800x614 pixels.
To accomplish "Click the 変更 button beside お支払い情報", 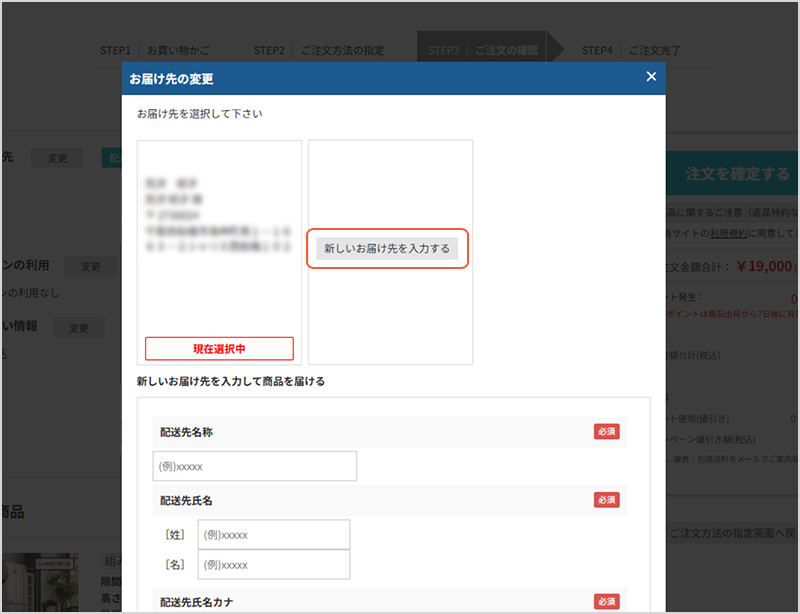I will (x=77, y=327).
